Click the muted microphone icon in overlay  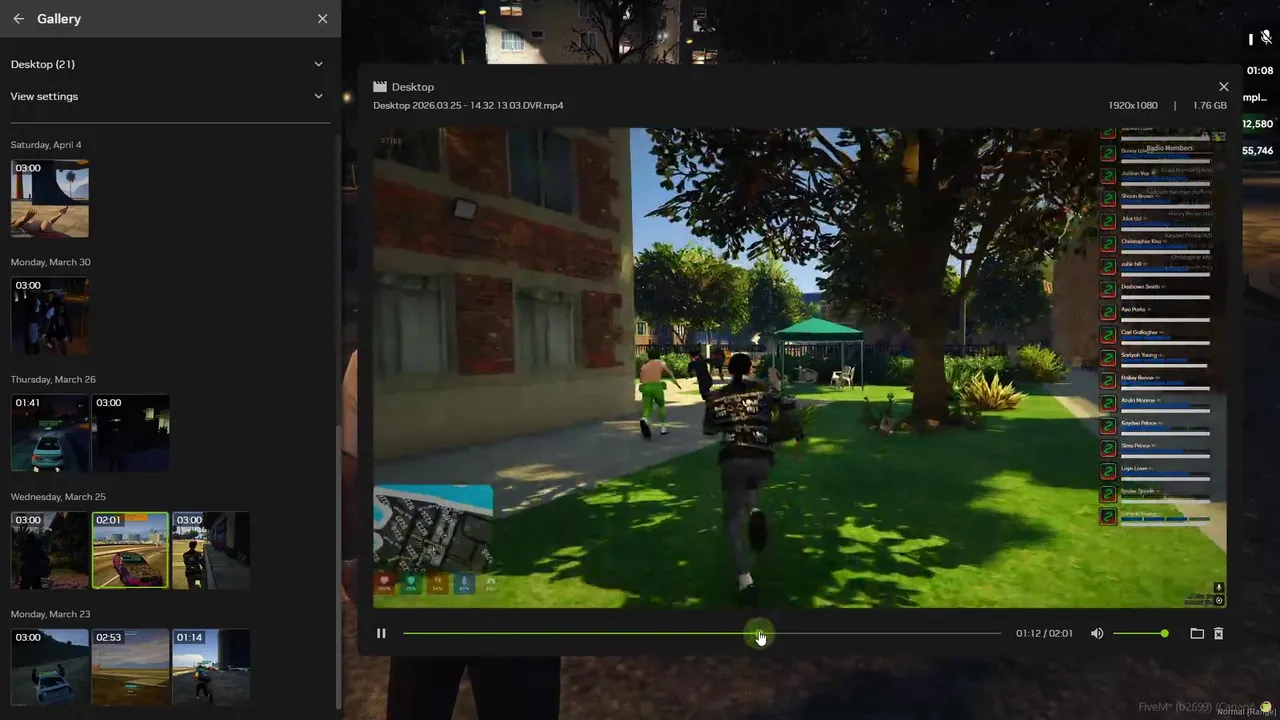click(1266, 38)
